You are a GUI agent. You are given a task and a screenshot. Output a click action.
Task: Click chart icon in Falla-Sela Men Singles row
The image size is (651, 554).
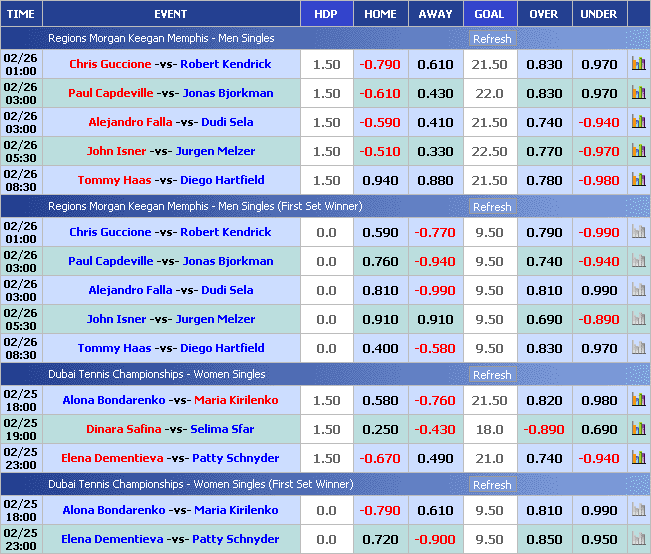coord(638,122)
